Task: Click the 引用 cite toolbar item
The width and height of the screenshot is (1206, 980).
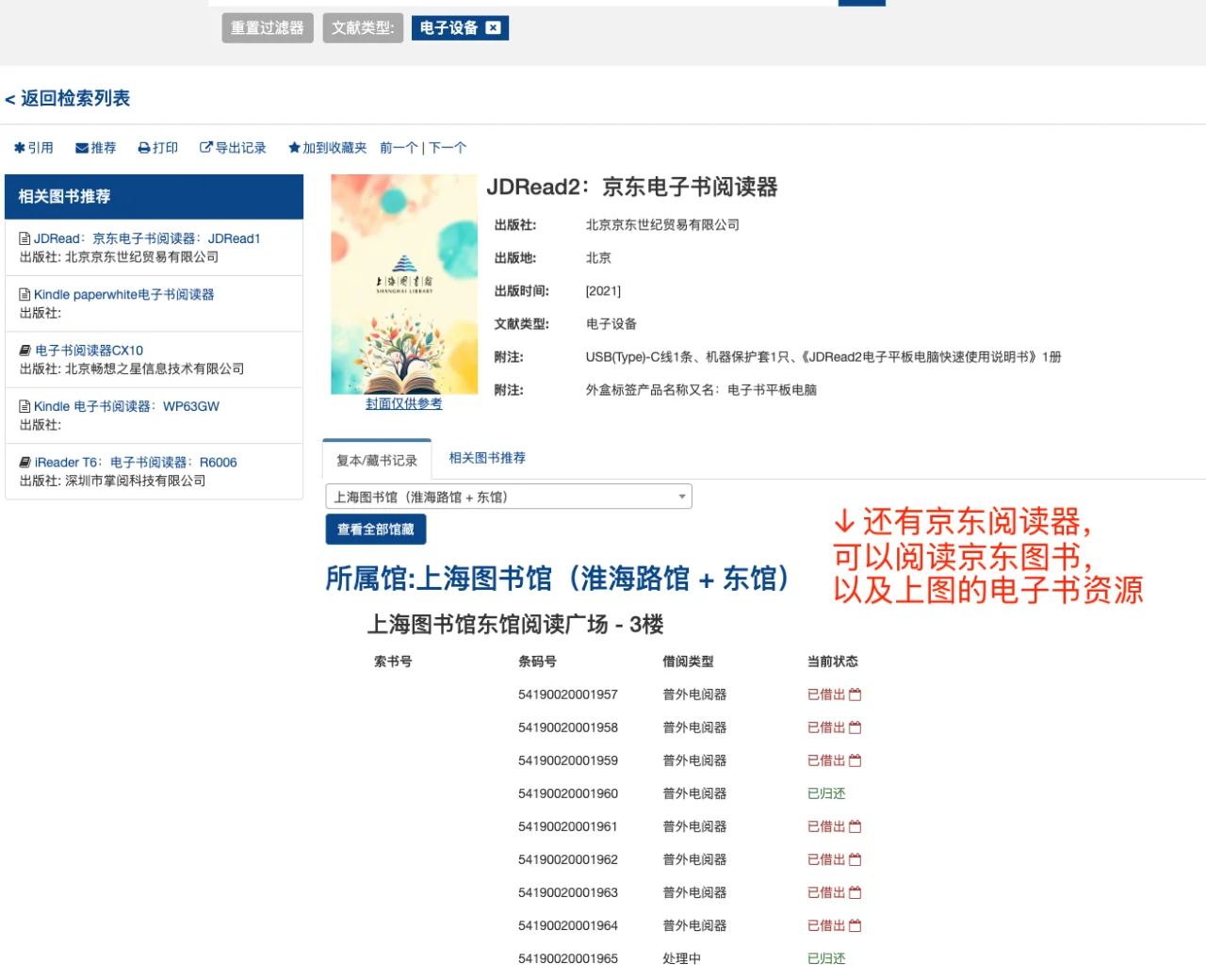Action: point(34,148)
